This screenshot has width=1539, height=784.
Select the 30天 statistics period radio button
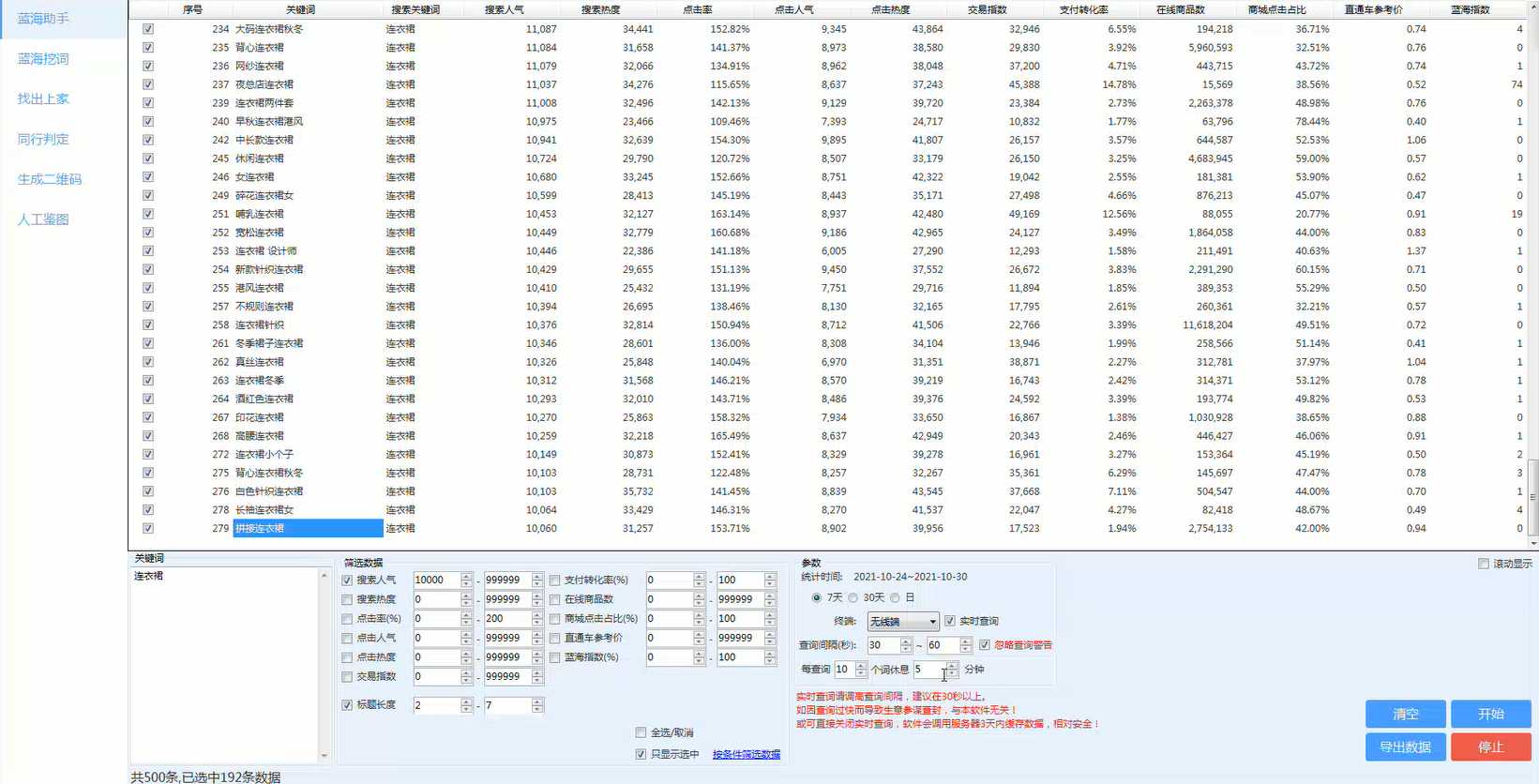tap(853, 598)
